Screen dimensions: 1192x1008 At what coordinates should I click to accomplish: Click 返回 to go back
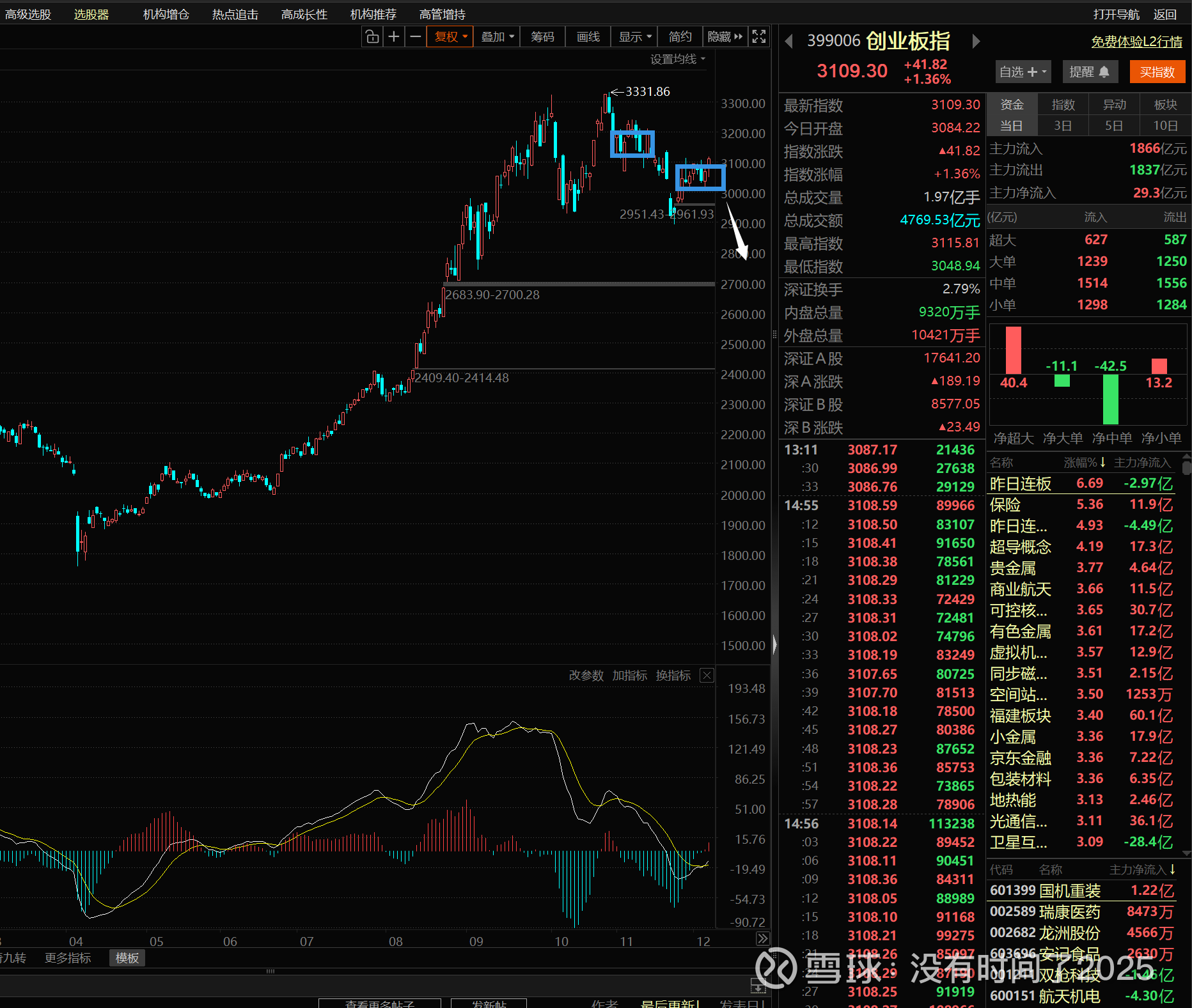[x=1165, y=14]
